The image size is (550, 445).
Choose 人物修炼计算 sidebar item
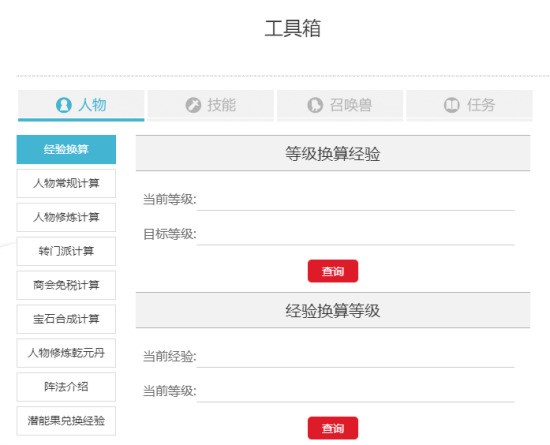click(x=66, y=217)
